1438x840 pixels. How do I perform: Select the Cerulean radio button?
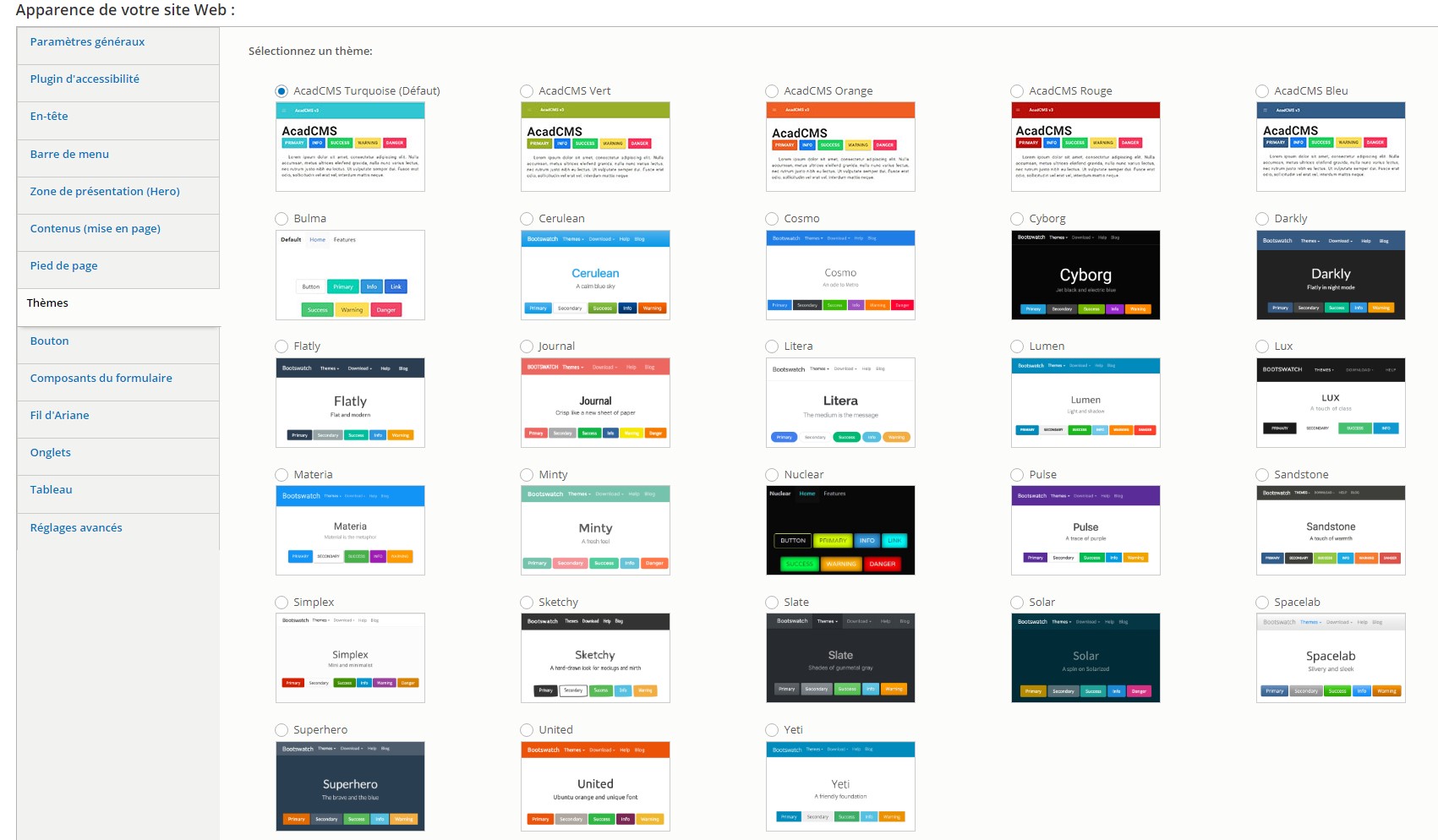pyautogui.click(x=527, y=219)
